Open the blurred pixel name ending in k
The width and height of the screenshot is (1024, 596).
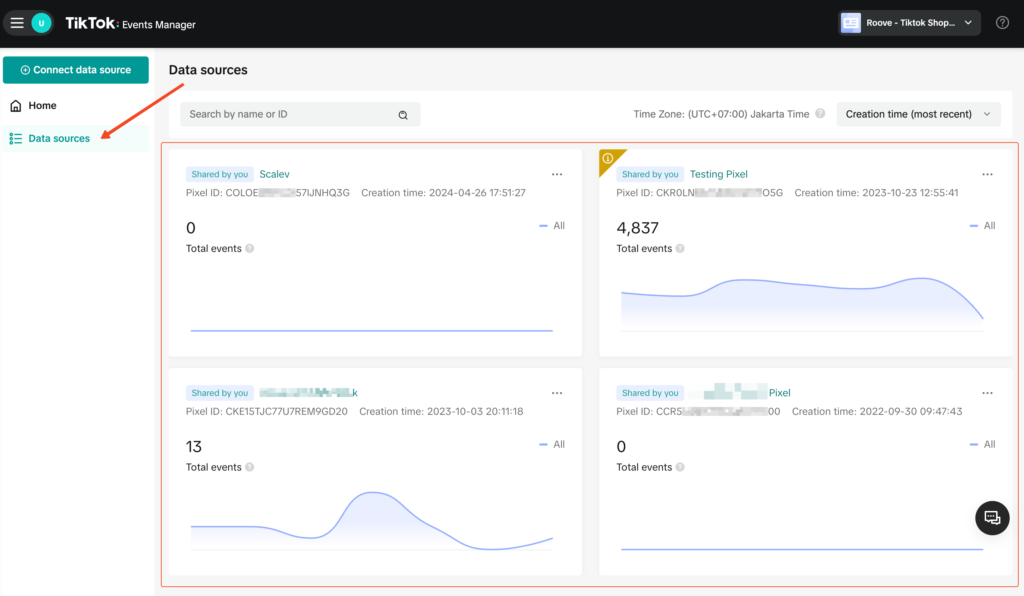coord(308,393)
